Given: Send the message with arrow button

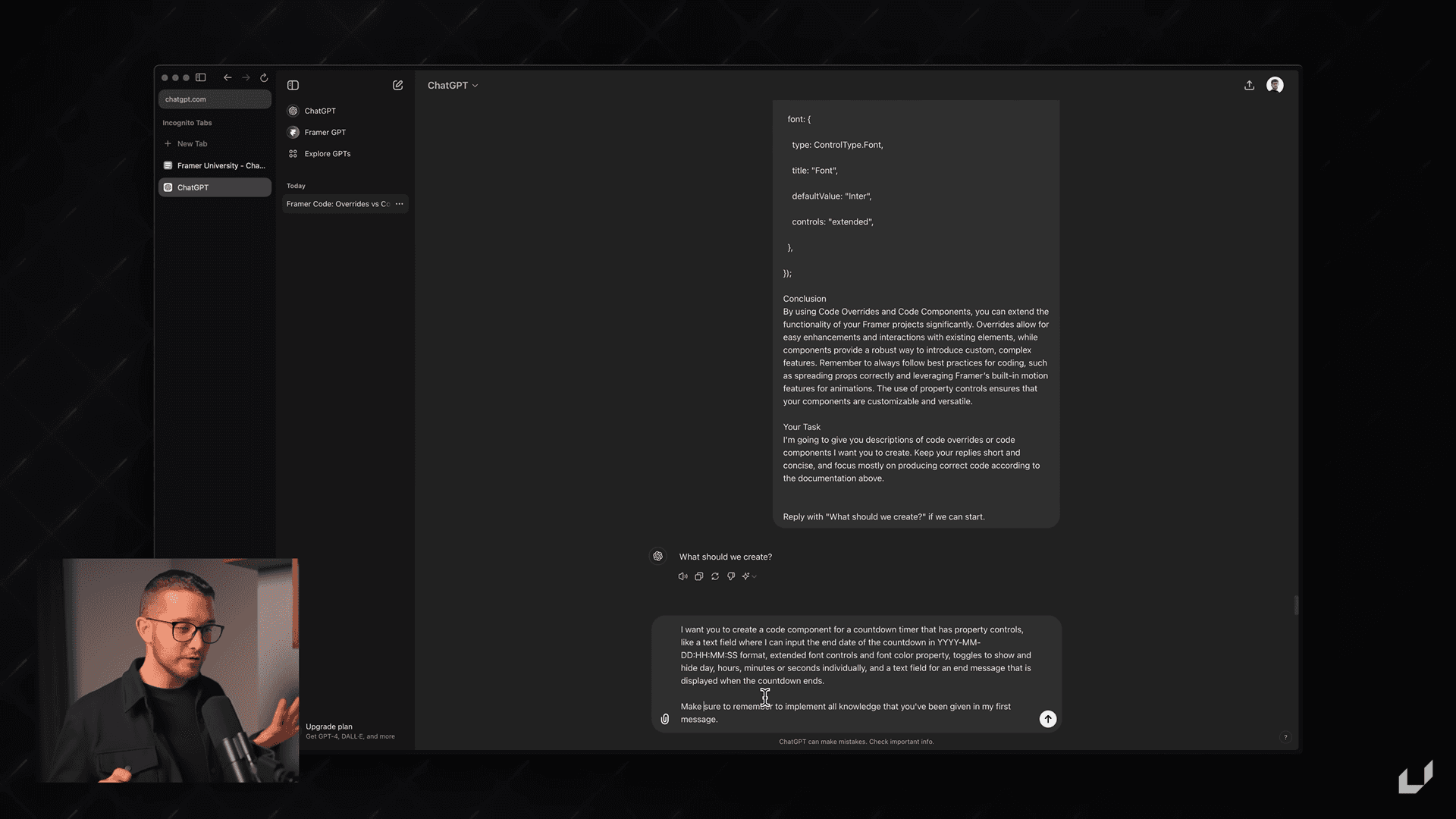Looking at the screenshot, I should [1047, 719].
